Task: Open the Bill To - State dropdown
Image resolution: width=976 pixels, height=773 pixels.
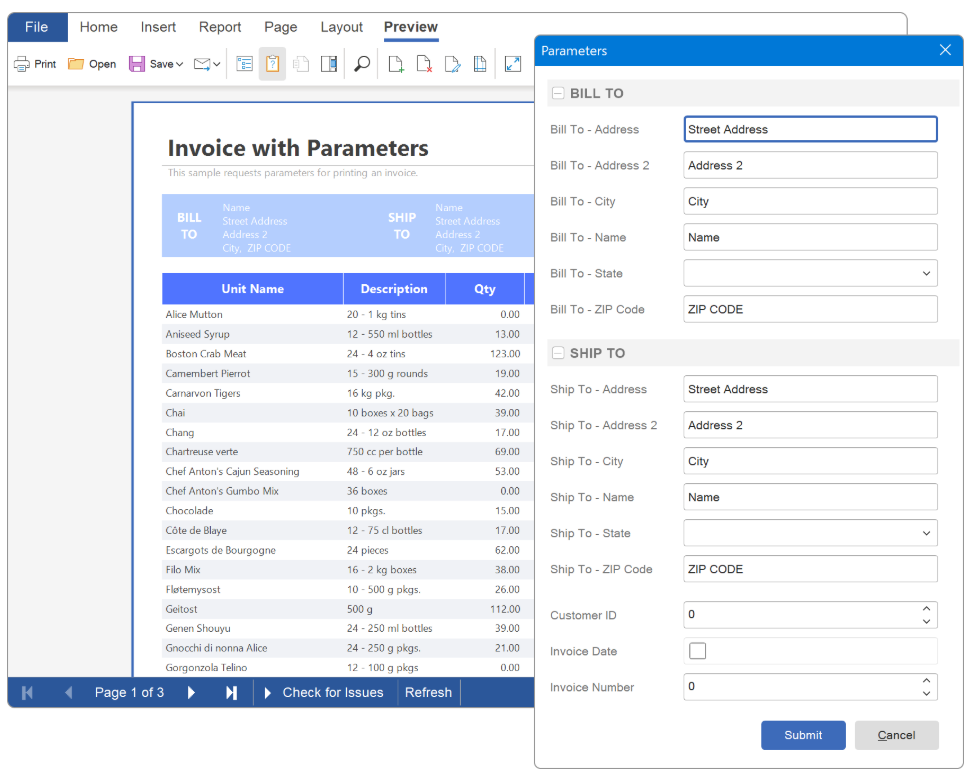Action: pyautogui.click(x=926, y=273)
